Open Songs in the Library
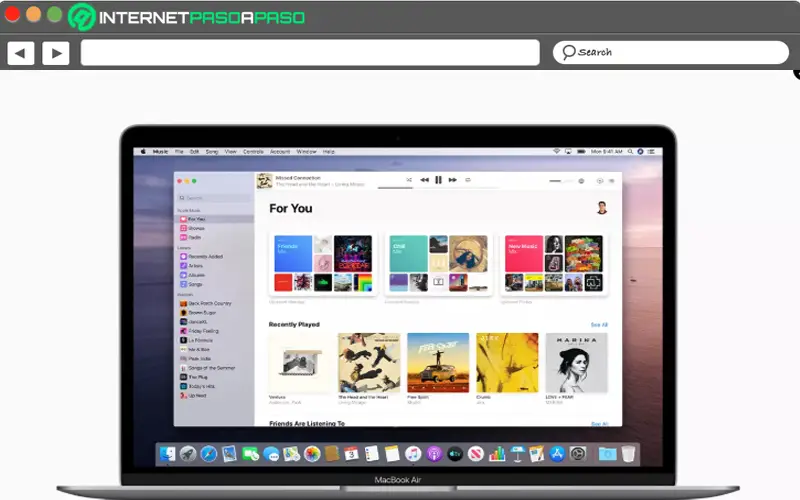Viewport: 800px width, 500px height. click(x=191, y=284)
